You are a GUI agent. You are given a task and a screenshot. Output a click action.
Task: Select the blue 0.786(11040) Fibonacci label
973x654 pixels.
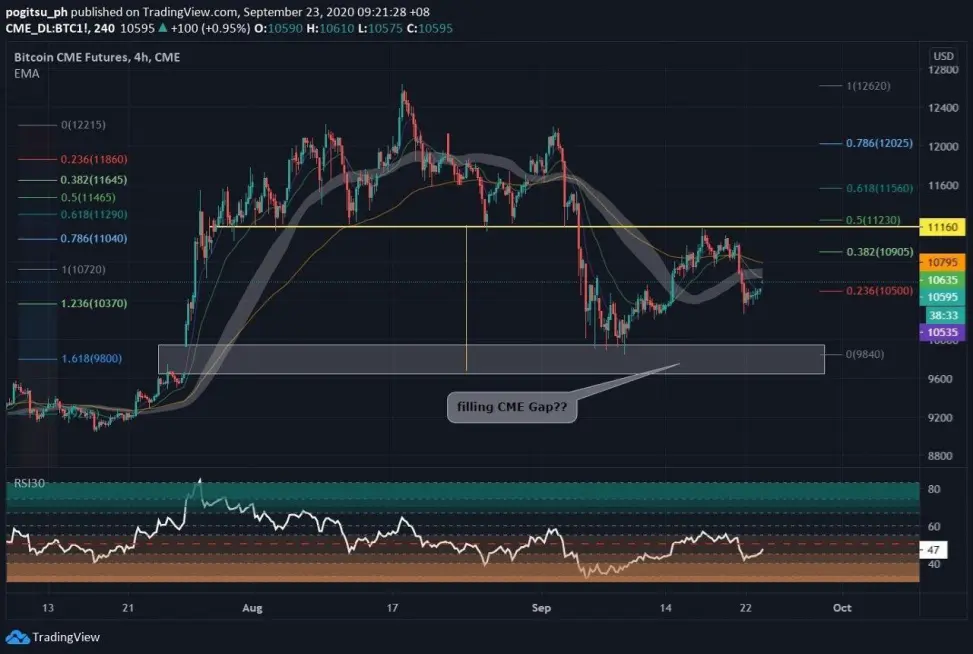tap(94, 238)
